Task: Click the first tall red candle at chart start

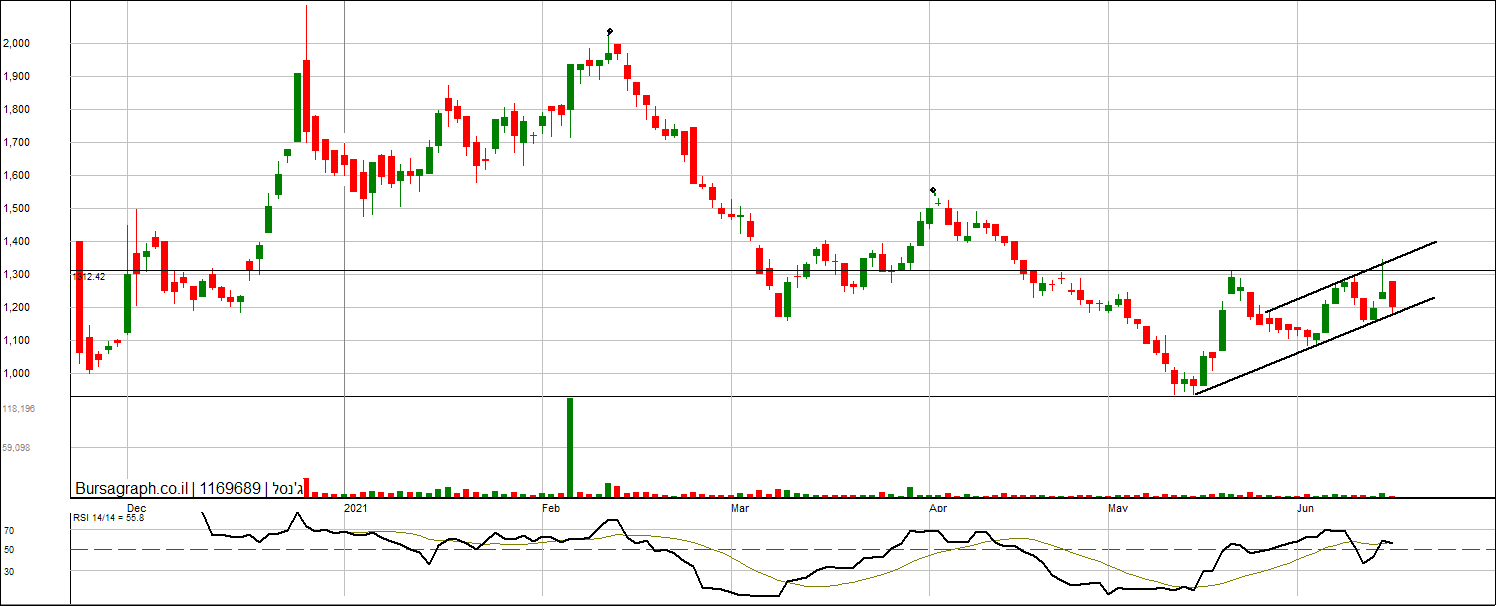Action: point(79,297)
